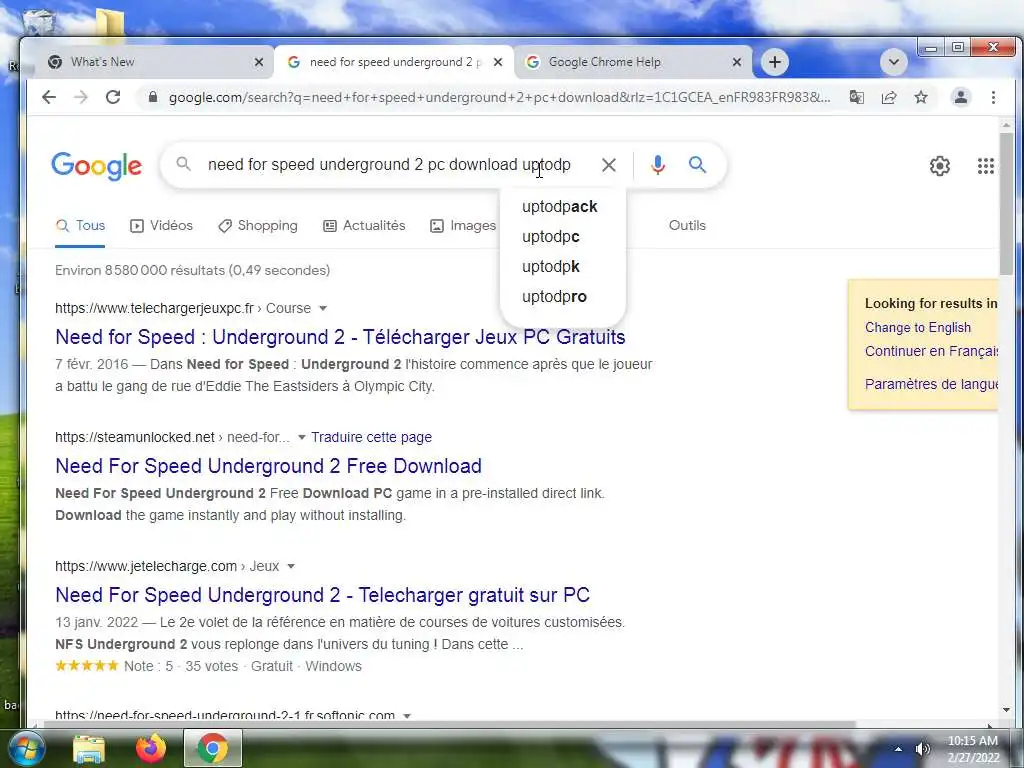
Task: Open the volume control in the tray
Action: [922, 749]
